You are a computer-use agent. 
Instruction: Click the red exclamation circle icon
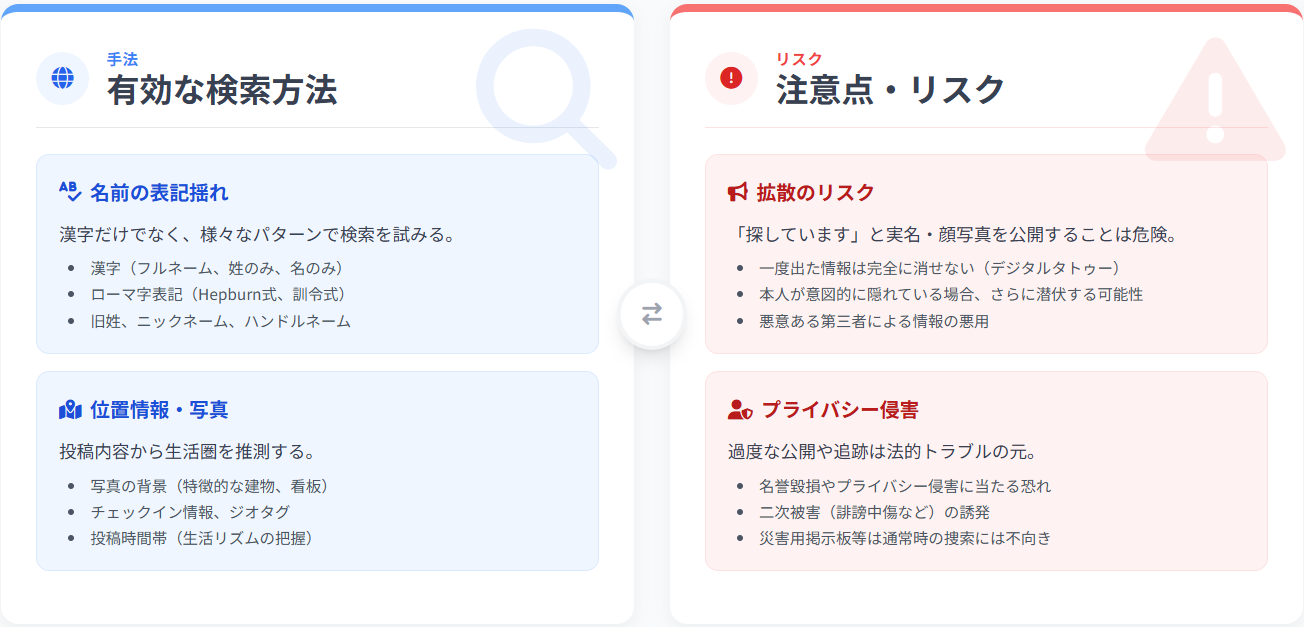(x=731, y=78)
